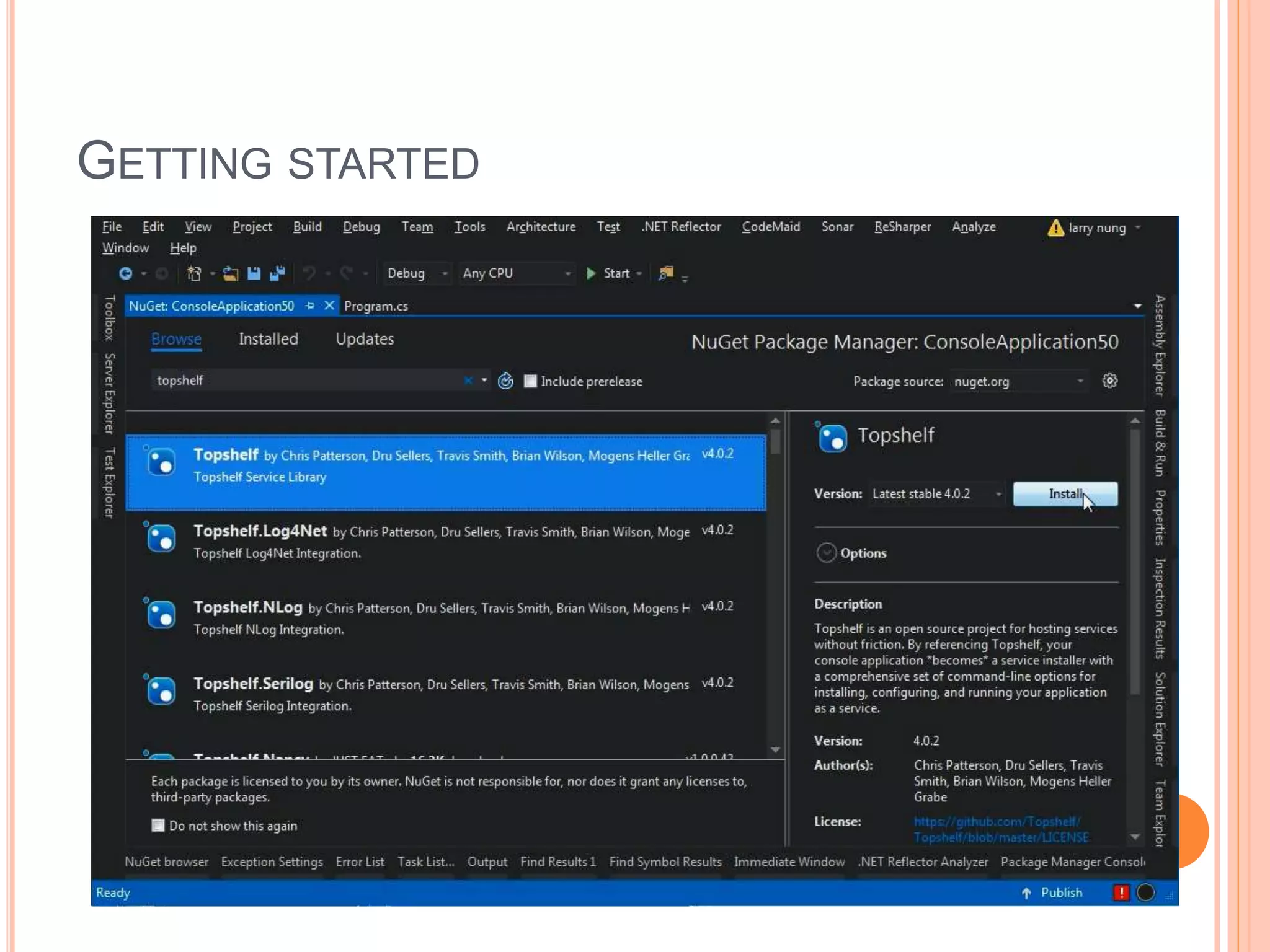Click the Publish up-arrow icon
The width and height of the screenshot is (1270, 952).
[1026, 893]
